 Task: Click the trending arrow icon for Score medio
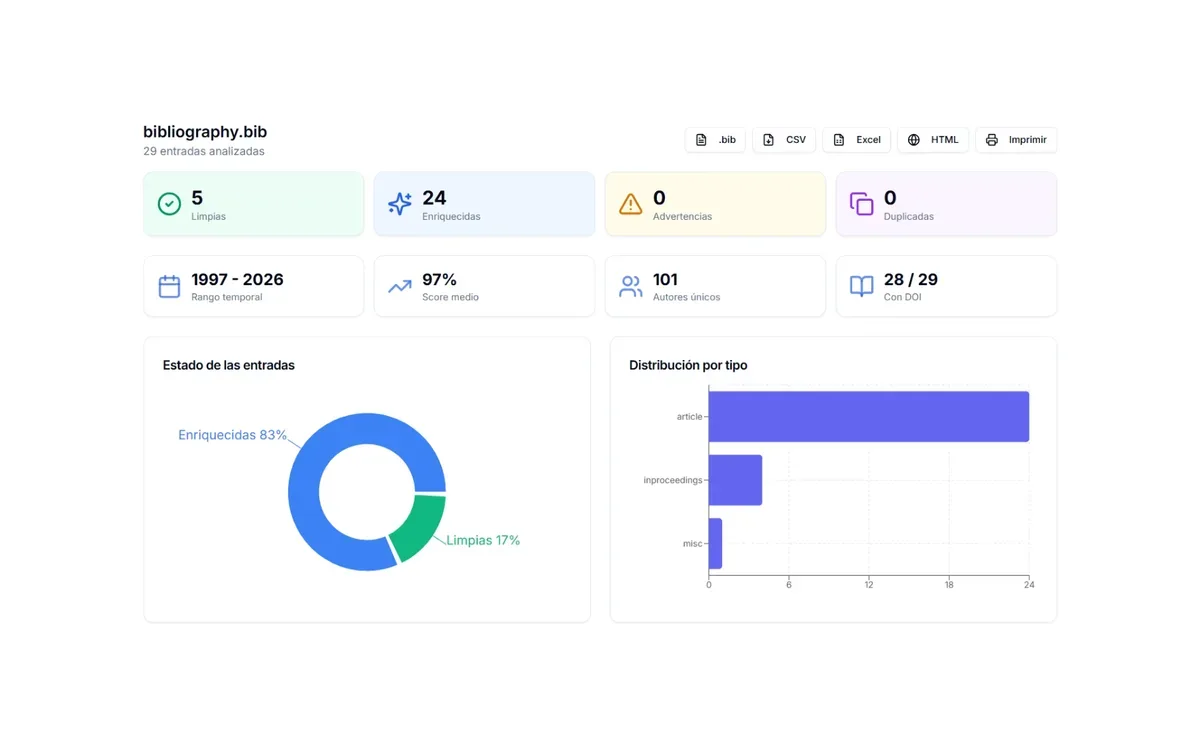pos(400,286)
